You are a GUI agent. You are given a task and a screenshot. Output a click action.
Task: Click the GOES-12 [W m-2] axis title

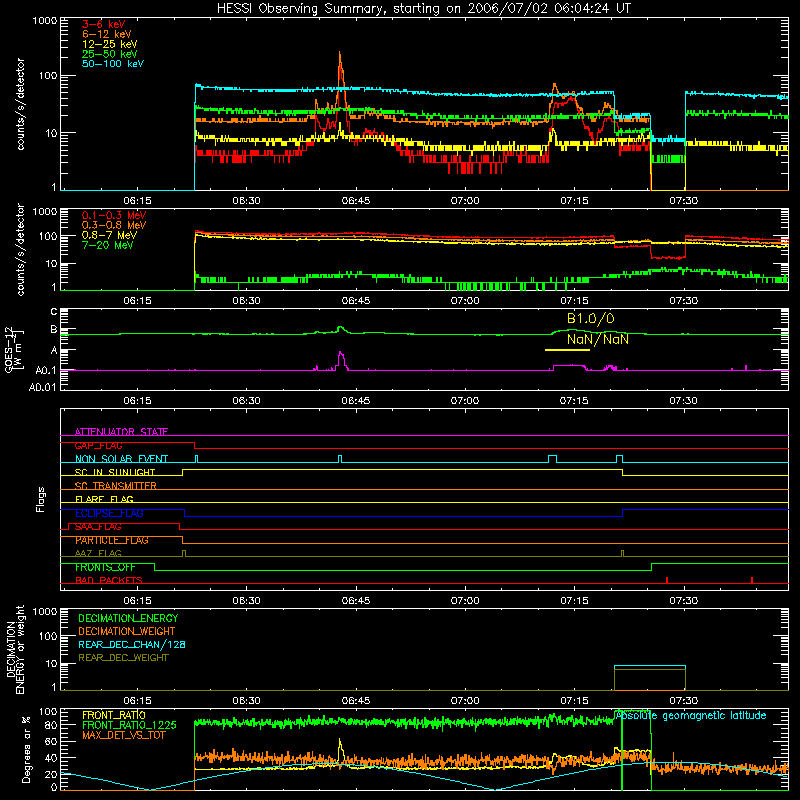click(14, 350)
